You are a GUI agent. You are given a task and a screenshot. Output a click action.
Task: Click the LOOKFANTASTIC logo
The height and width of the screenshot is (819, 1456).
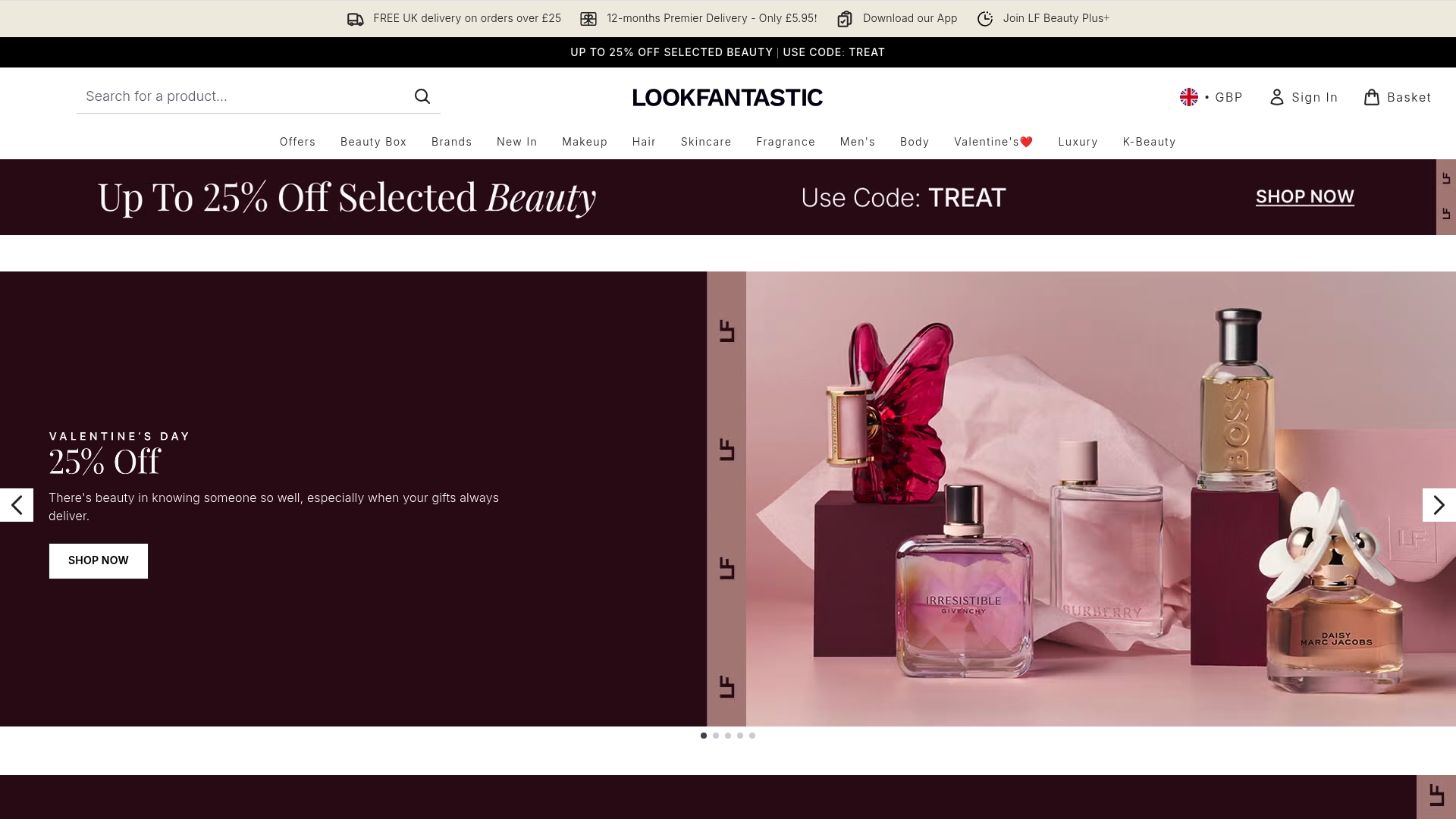[727, 97]
